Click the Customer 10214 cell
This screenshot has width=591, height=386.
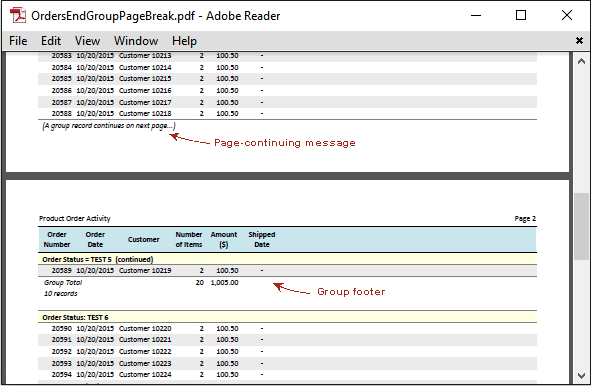145,67
